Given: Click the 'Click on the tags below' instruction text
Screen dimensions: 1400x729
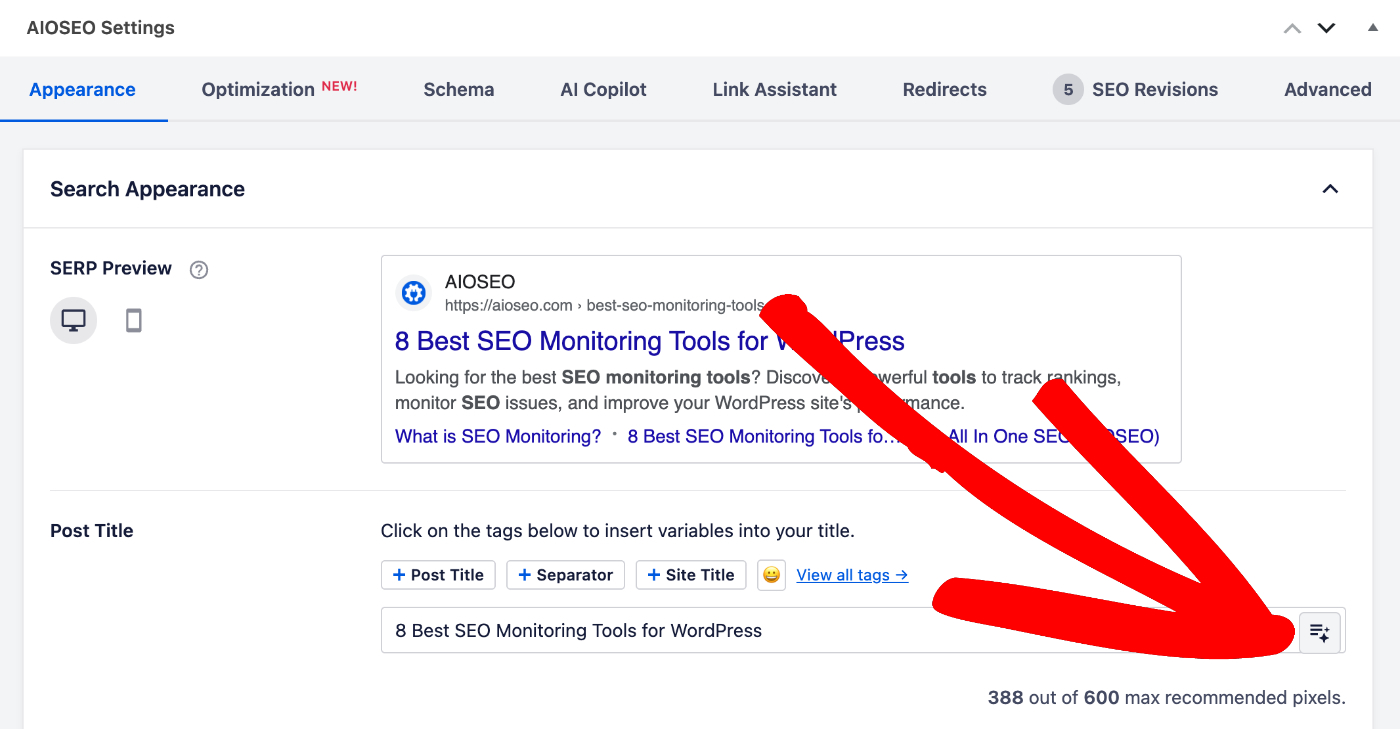Looking at the screenshot, I should coord(618,531).
